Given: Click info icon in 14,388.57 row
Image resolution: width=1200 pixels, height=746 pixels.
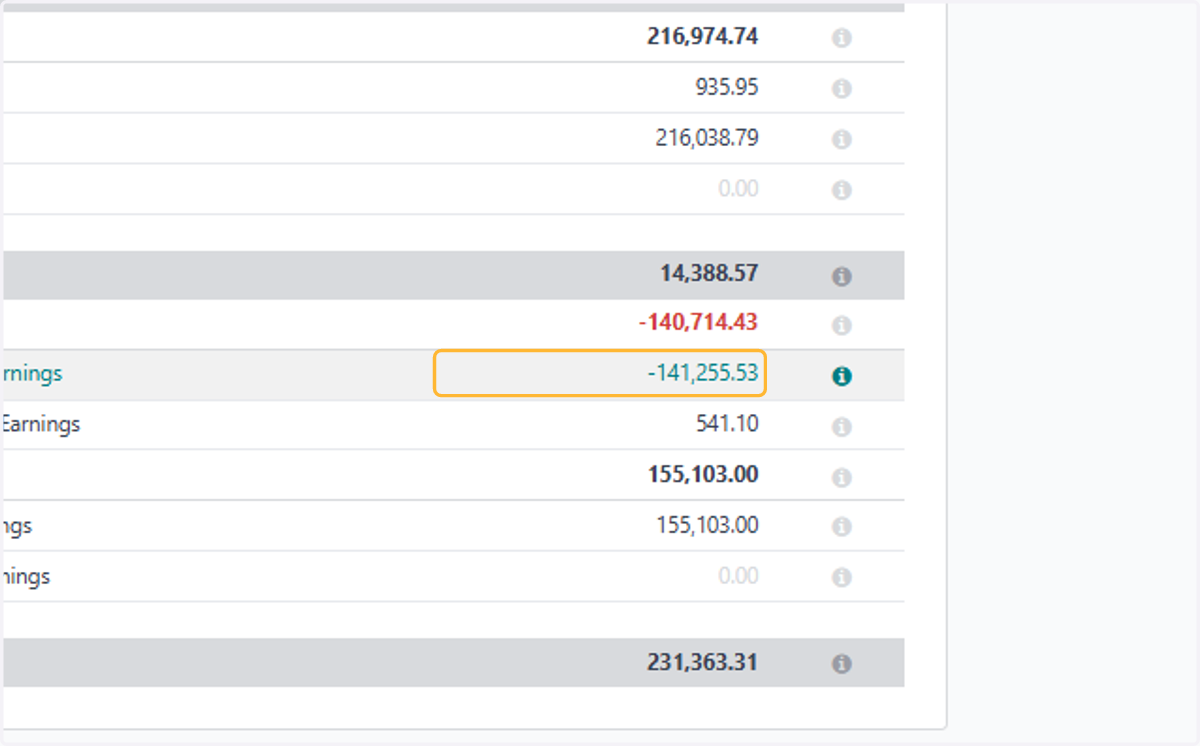Looking at the screenshot, I should (x=842, y=276).
